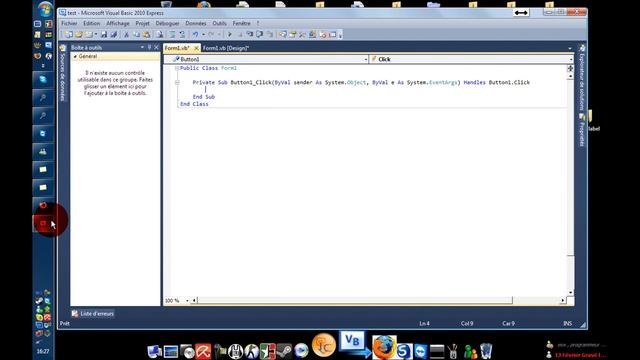The height and width of the screenshot is (360, 640).
Task: Collapse the Public Class Form1 outline
Action: click(177, 68)
